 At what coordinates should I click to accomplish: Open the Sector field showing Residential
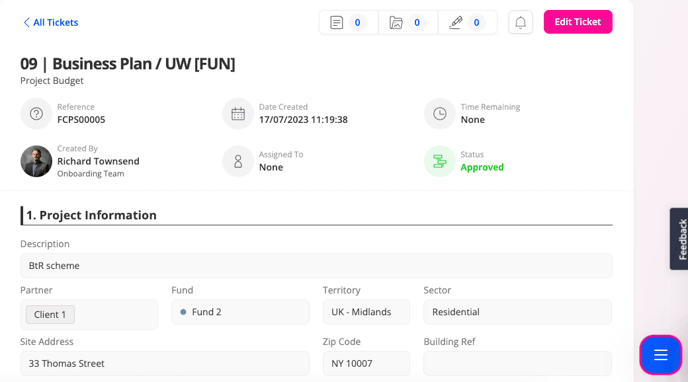point(518,312)
